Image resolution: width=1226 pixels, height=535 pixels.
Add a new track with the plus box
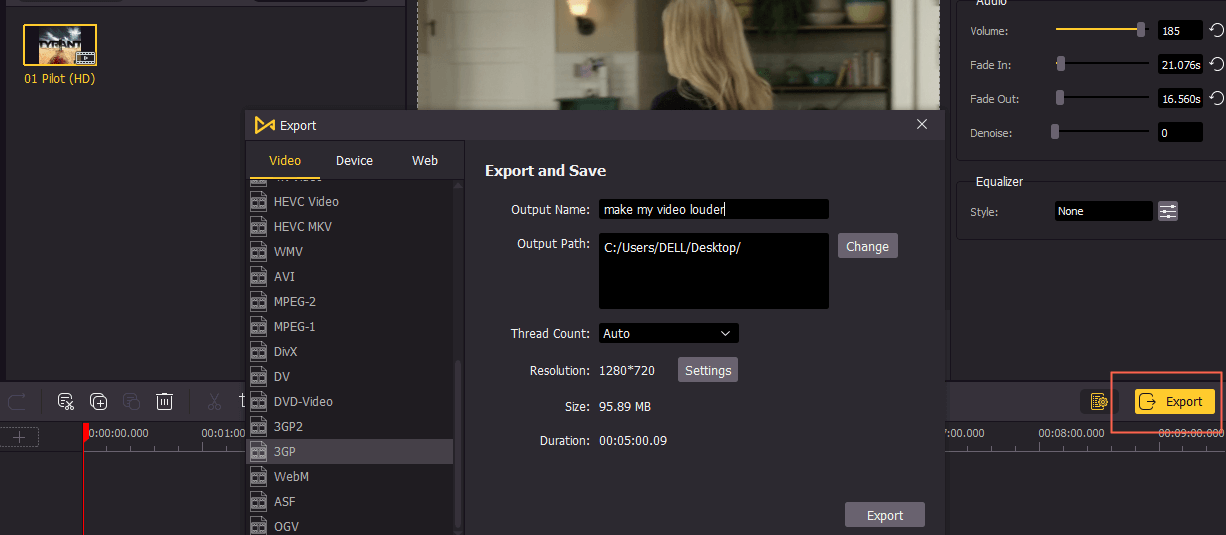(19, 437)
